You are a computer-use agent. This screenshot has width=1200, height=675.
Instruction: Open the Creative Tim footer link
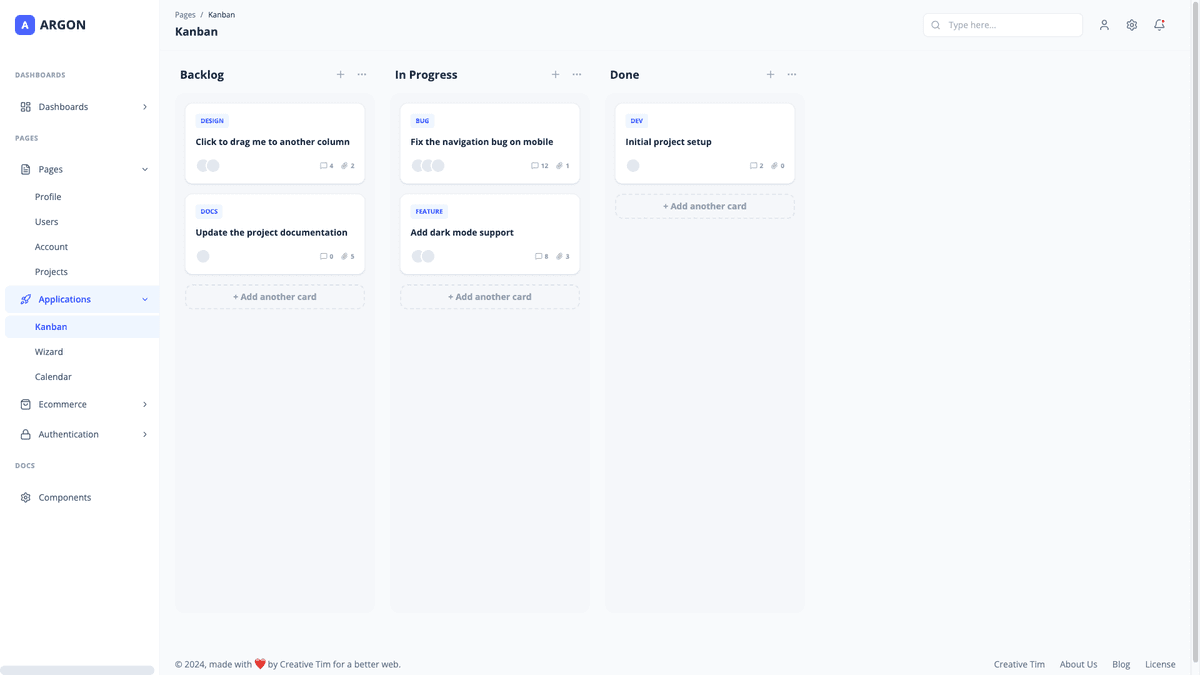tap(1018, 664)
